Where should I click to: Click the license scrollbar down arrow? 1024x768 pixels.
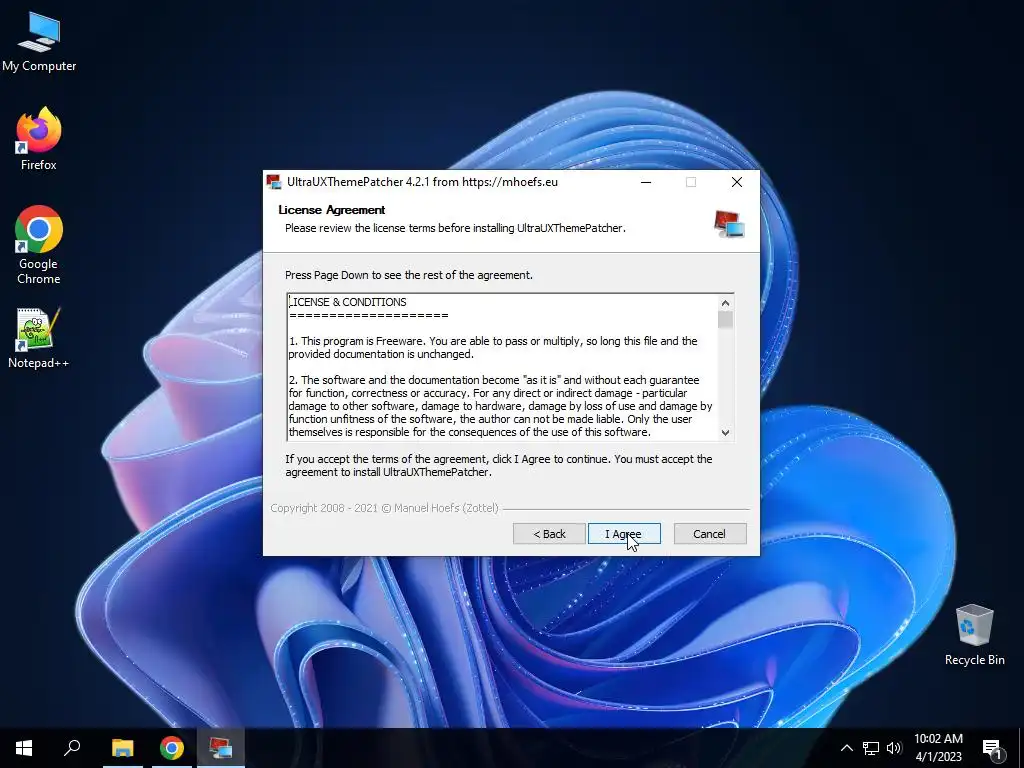click(725, 432)
